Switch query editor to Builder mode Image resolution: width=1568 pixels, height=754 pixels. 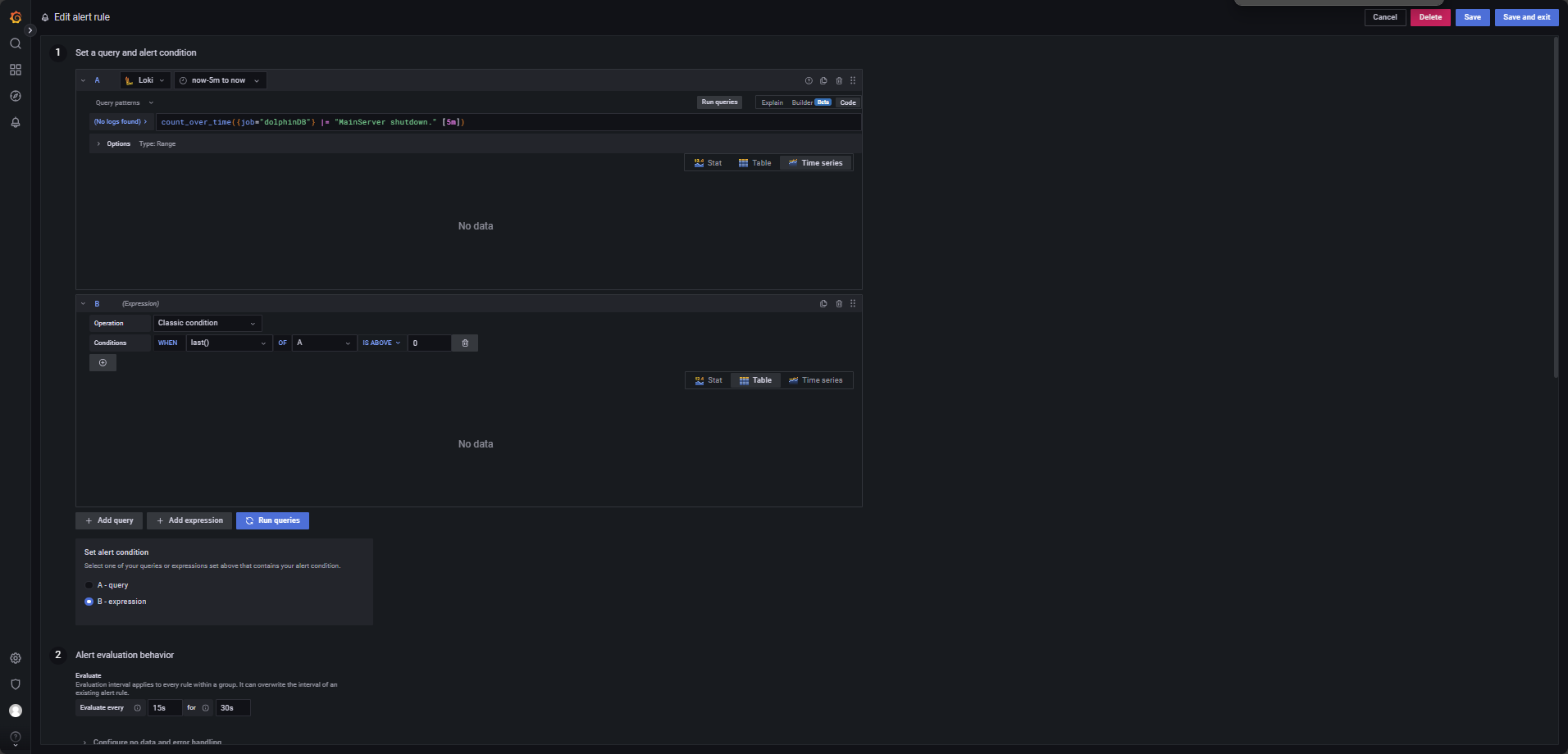pyautogui.click(x=802, y=102)
